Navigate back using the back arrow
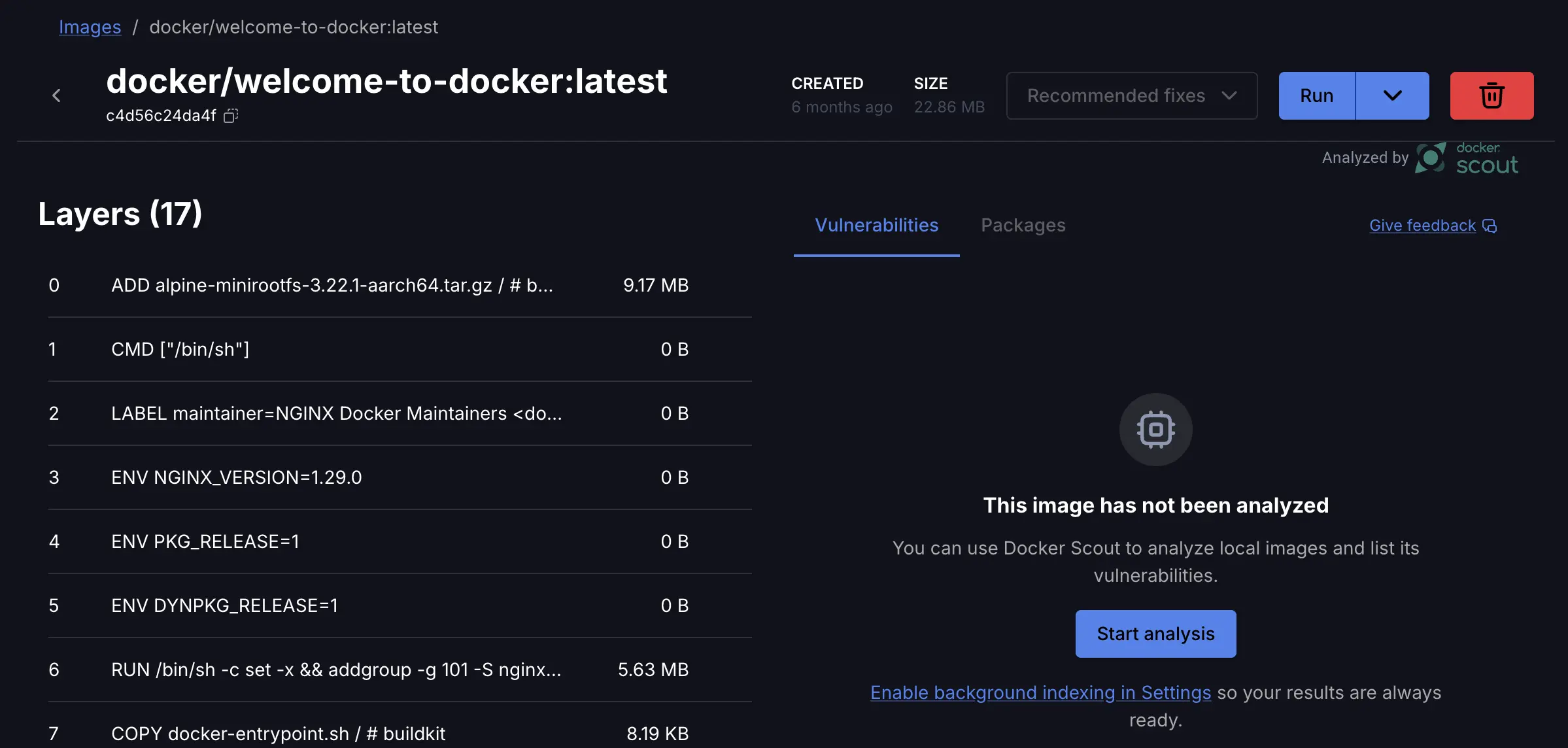The height and width of the screenshot is (748, 1568). point(57,95)
